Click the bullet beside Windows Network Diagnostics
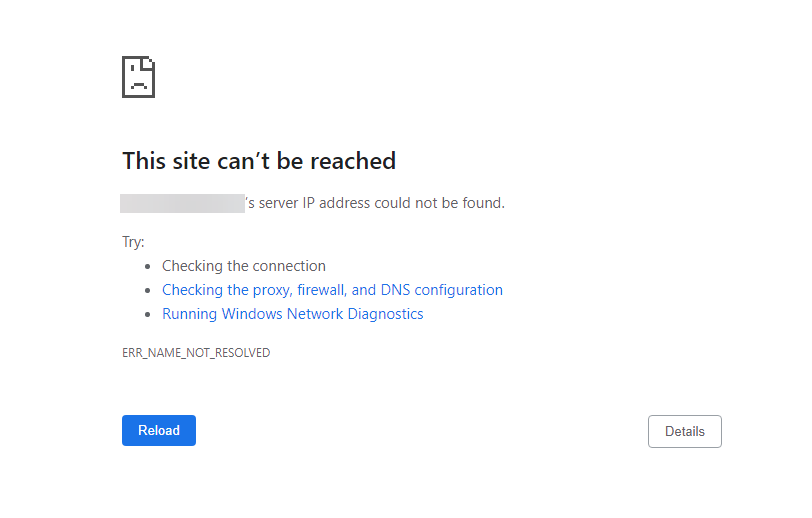This screenshot has height=518, width=812. pyautogui.click(x=148, y=315)
